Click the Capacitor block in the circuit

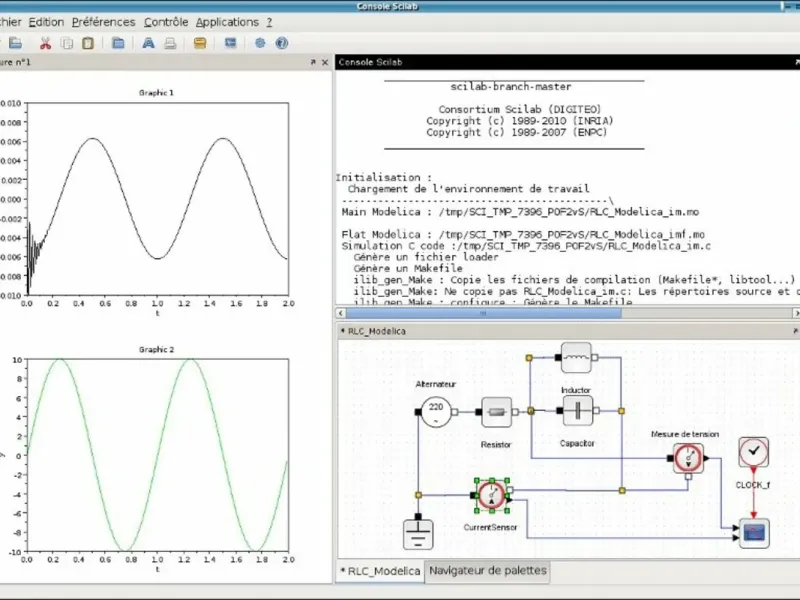pos(578,411)
